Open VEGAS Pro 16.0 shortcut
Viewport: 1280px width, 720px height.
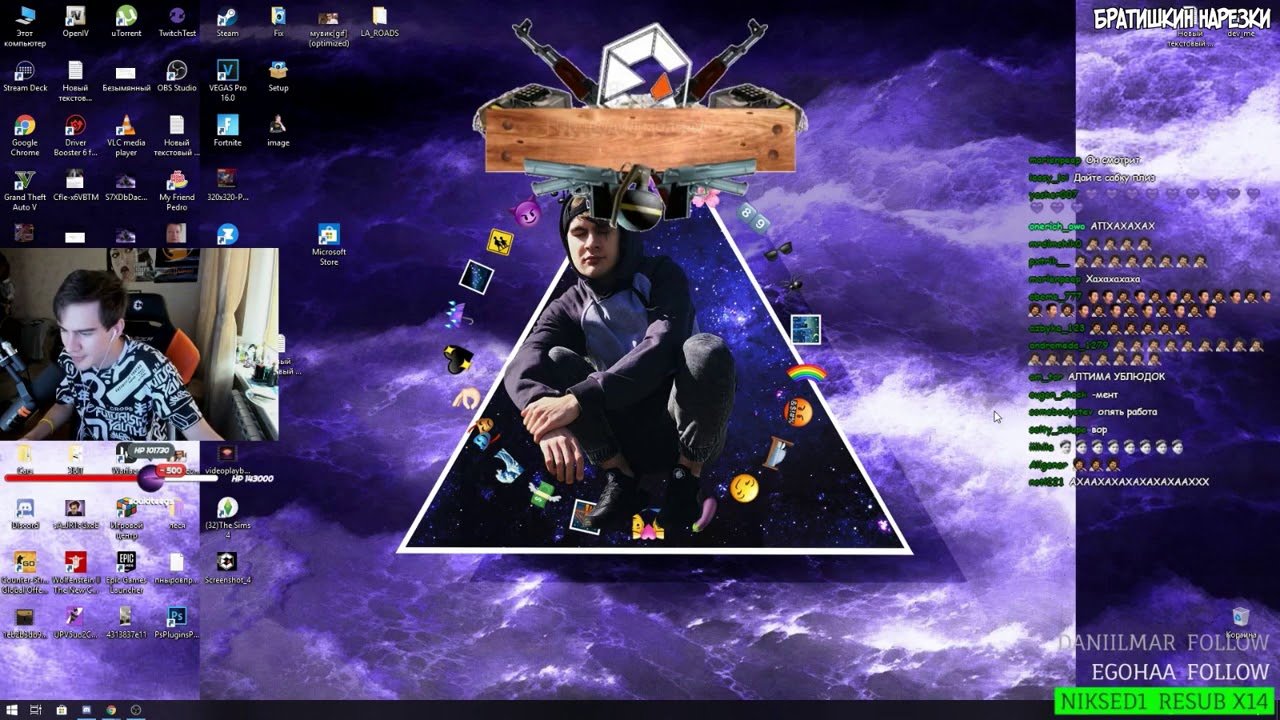[x=227, y=71]
